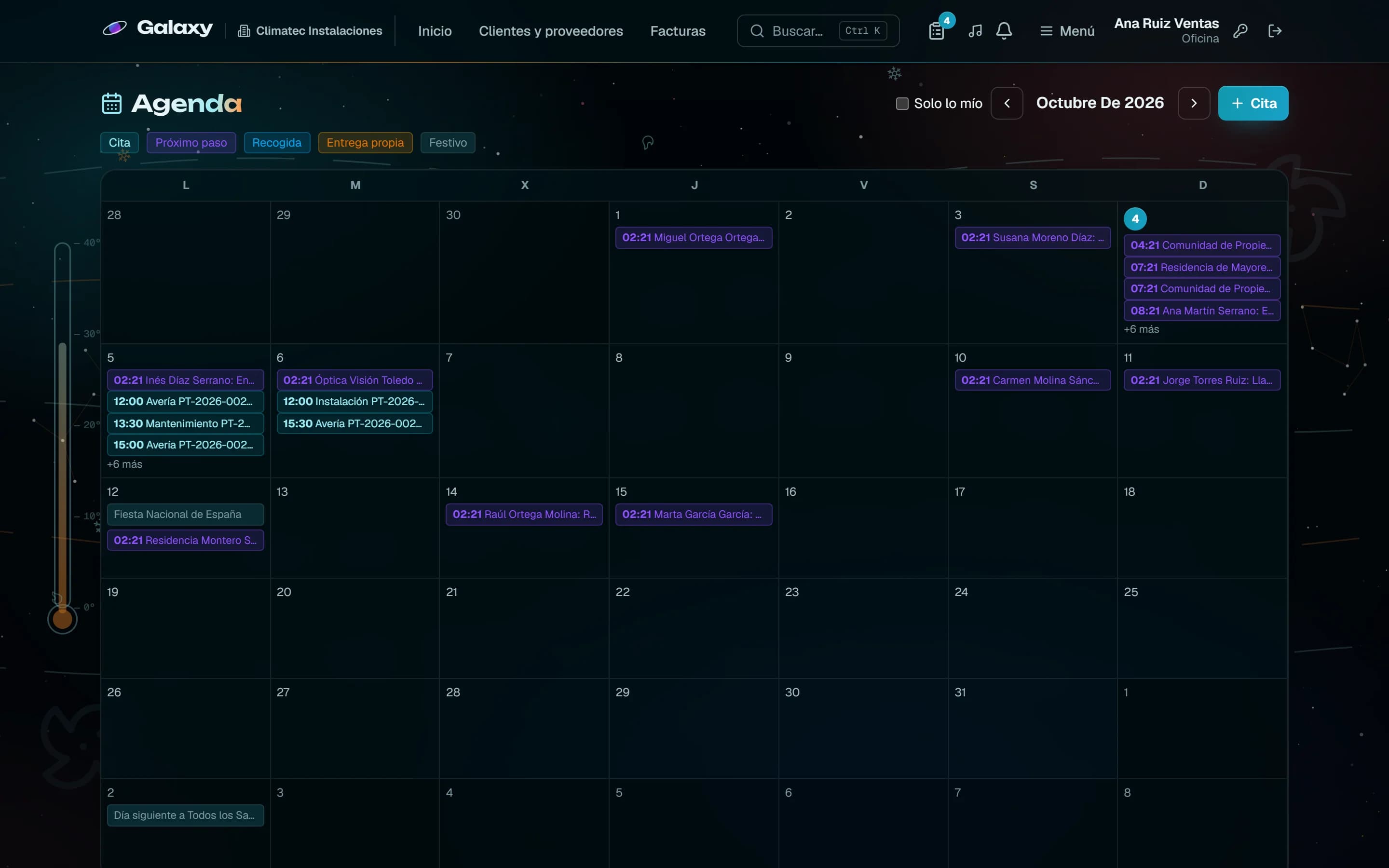Open 02:21 Jorge Torres Ruiz event
Viewport: 1389px width, 868px height.
pyautogui.click(x=1202, y=380)
